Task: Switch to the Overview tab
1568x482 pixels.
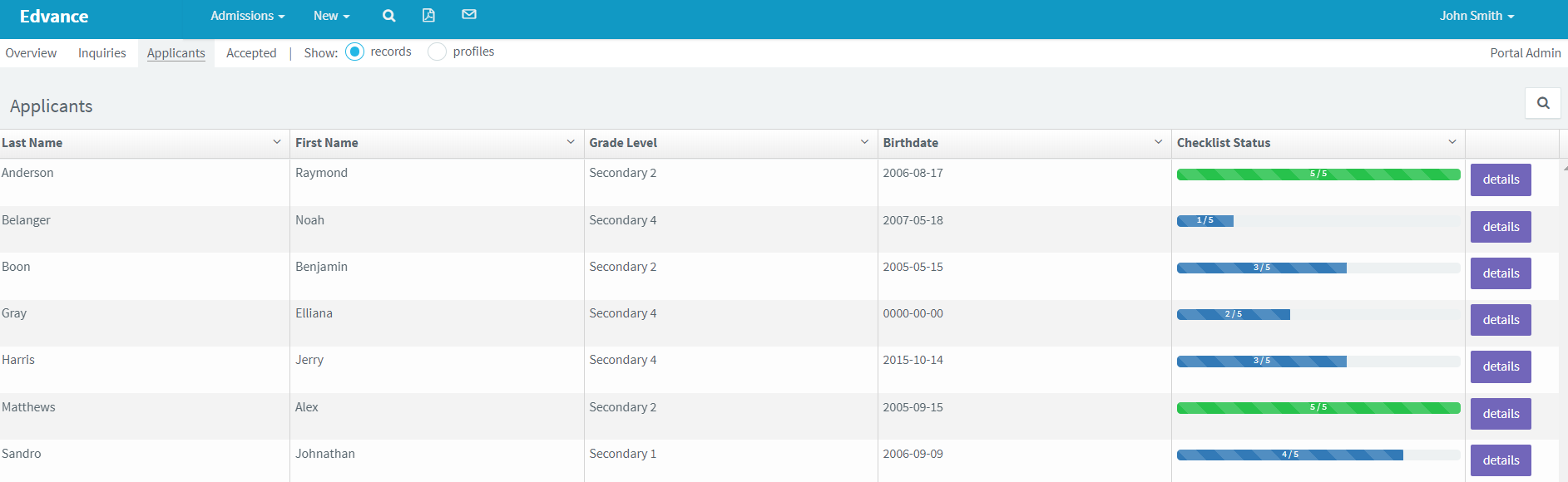Action: 31,53
